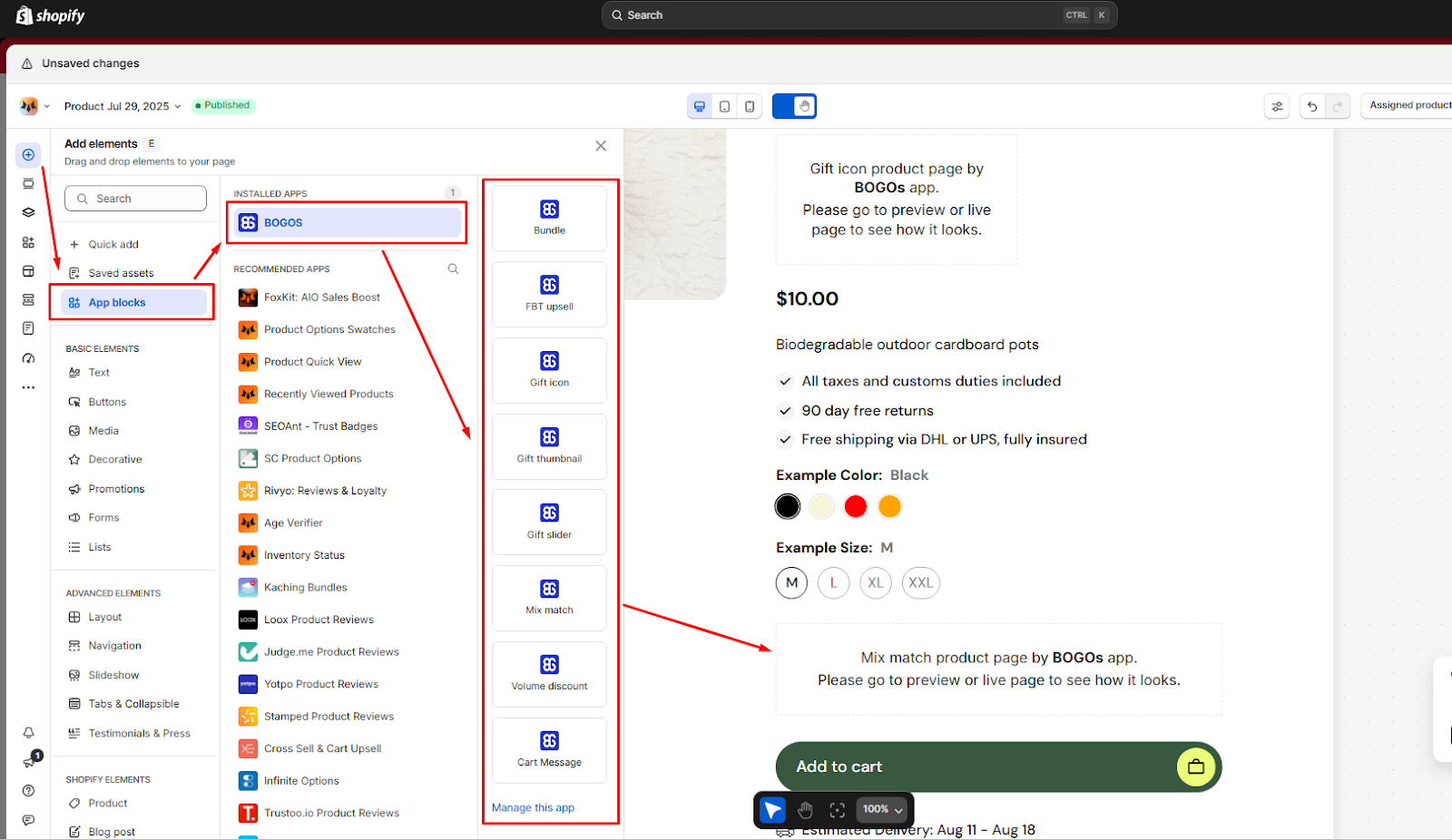This screenshot has width=1452, height=840.
Task: Open the layers icon in left sidebar
Action: point(28,212)
